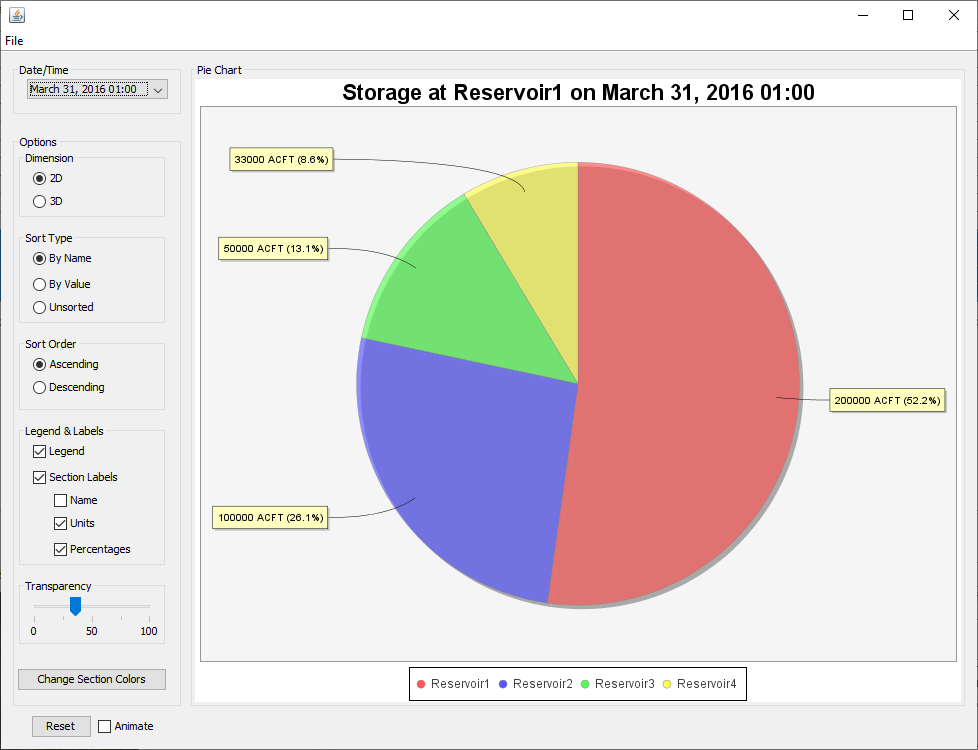Viewport: 978px width, 750px height.
Task: Click the Reset button
Action: pos(61,727)
